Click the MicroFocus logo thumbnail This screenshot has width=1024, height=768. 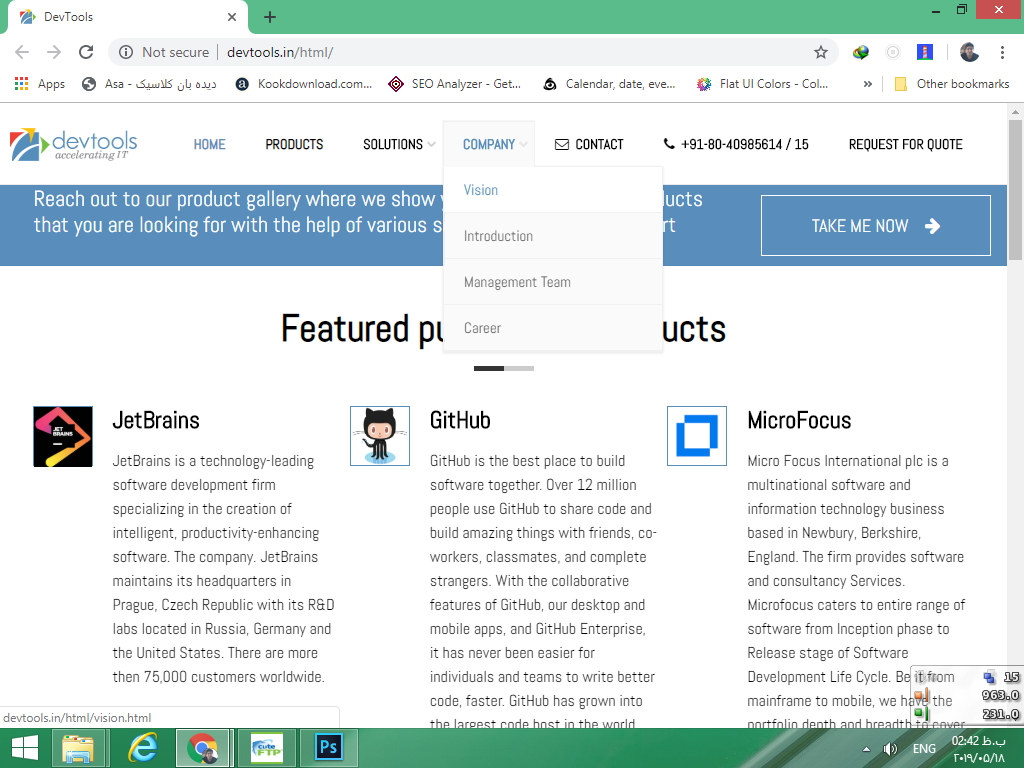(697, 436)
